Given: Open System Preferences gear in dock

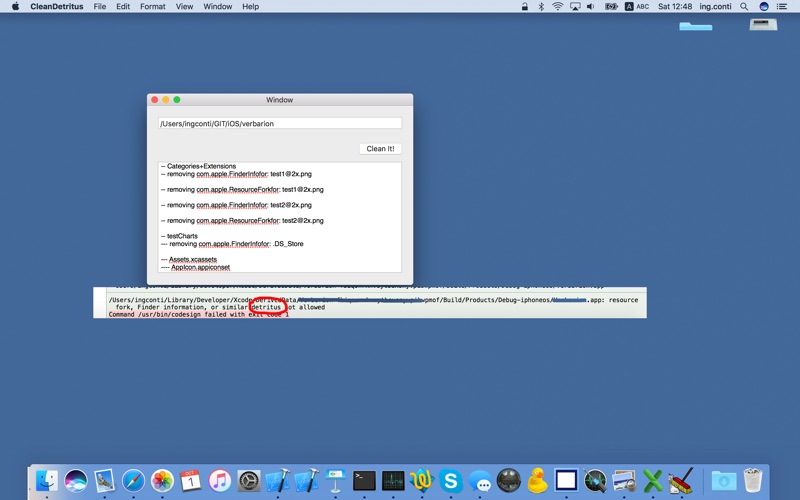Looking at the screenshot, I should click(249, 481).
